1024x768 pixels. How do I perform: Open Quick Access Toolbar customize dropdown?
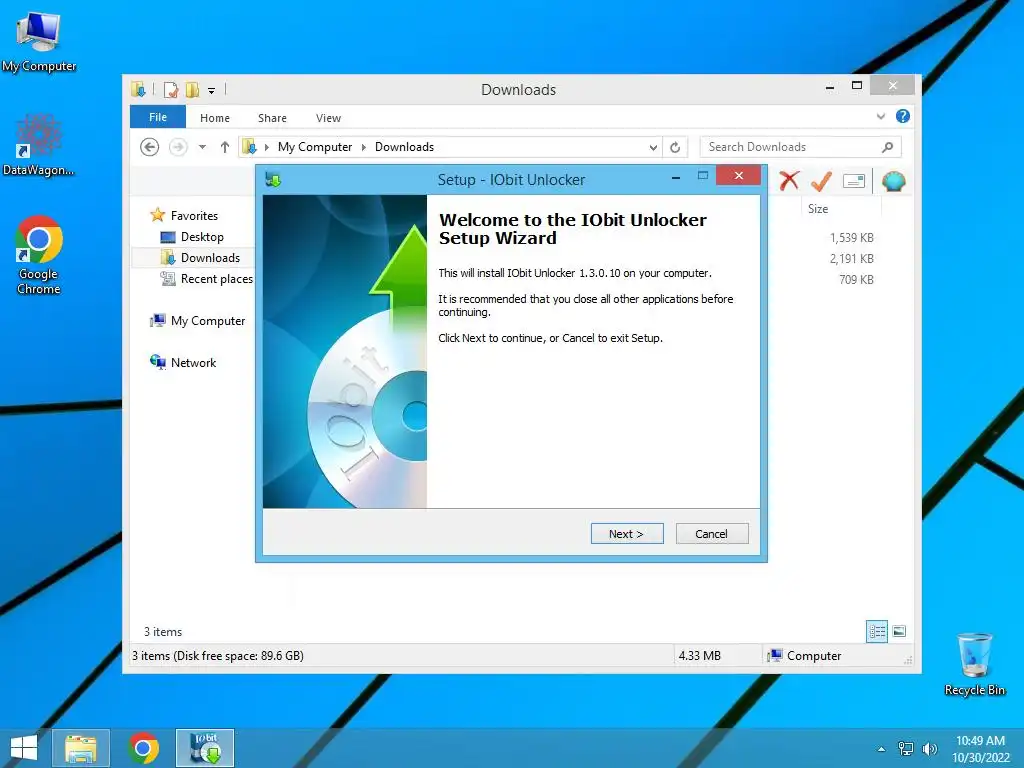pos(212,91)
